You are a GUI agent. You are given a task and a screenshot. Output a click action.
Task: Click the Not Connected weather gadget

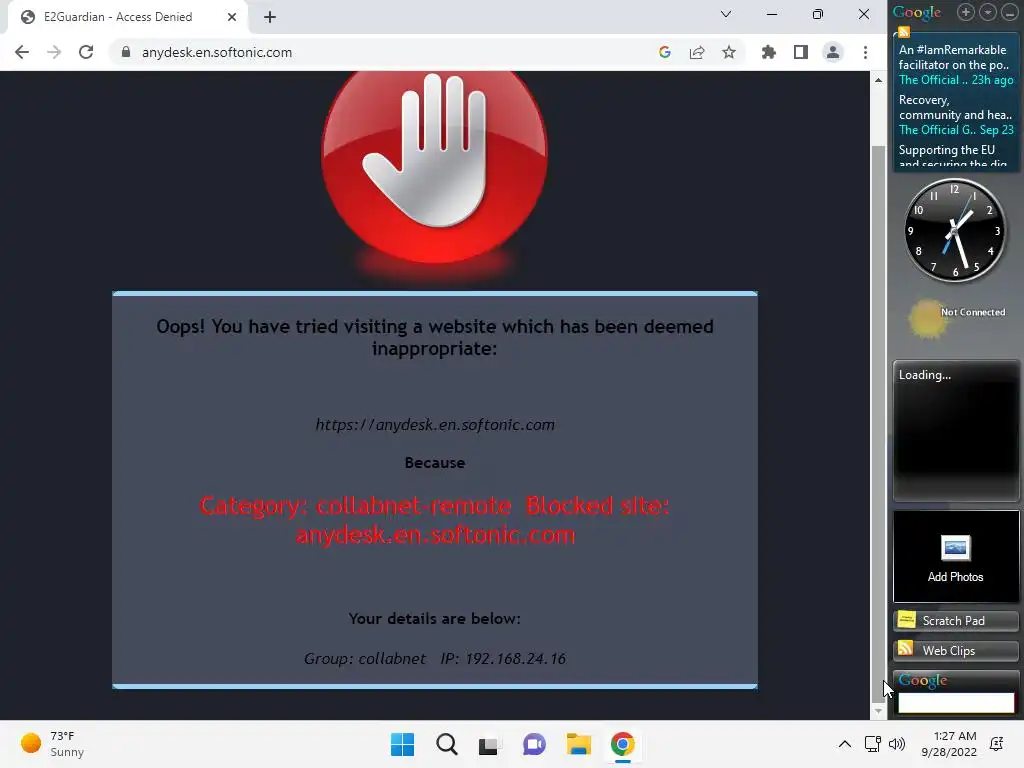956,317
